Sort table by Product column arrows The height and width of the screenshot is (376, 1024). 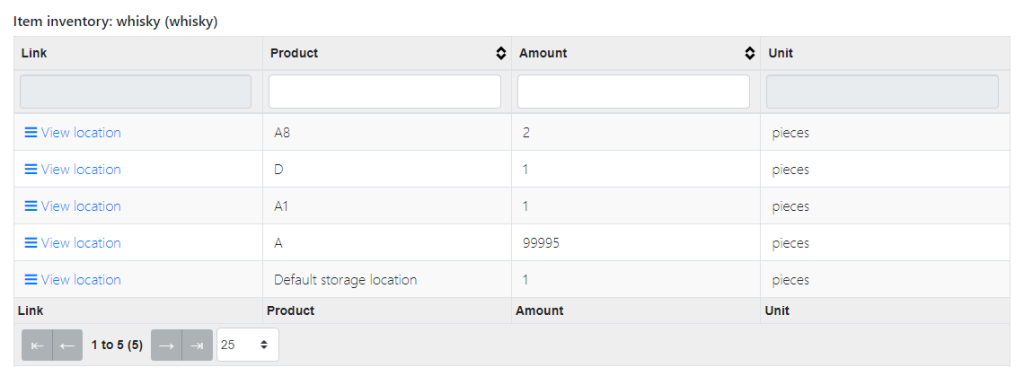click(x=501, y=54)
